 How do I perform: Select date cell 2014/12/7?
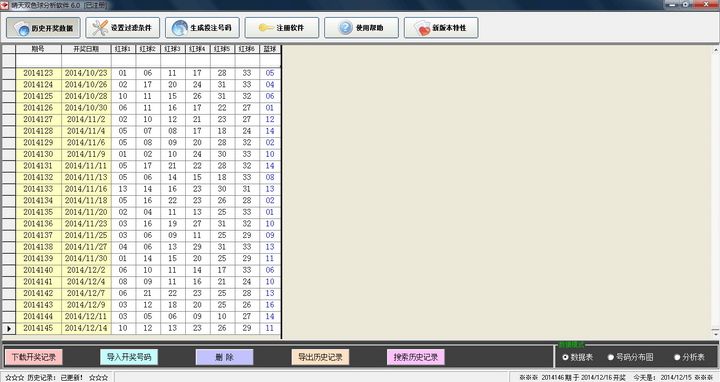tap(86, 293)
